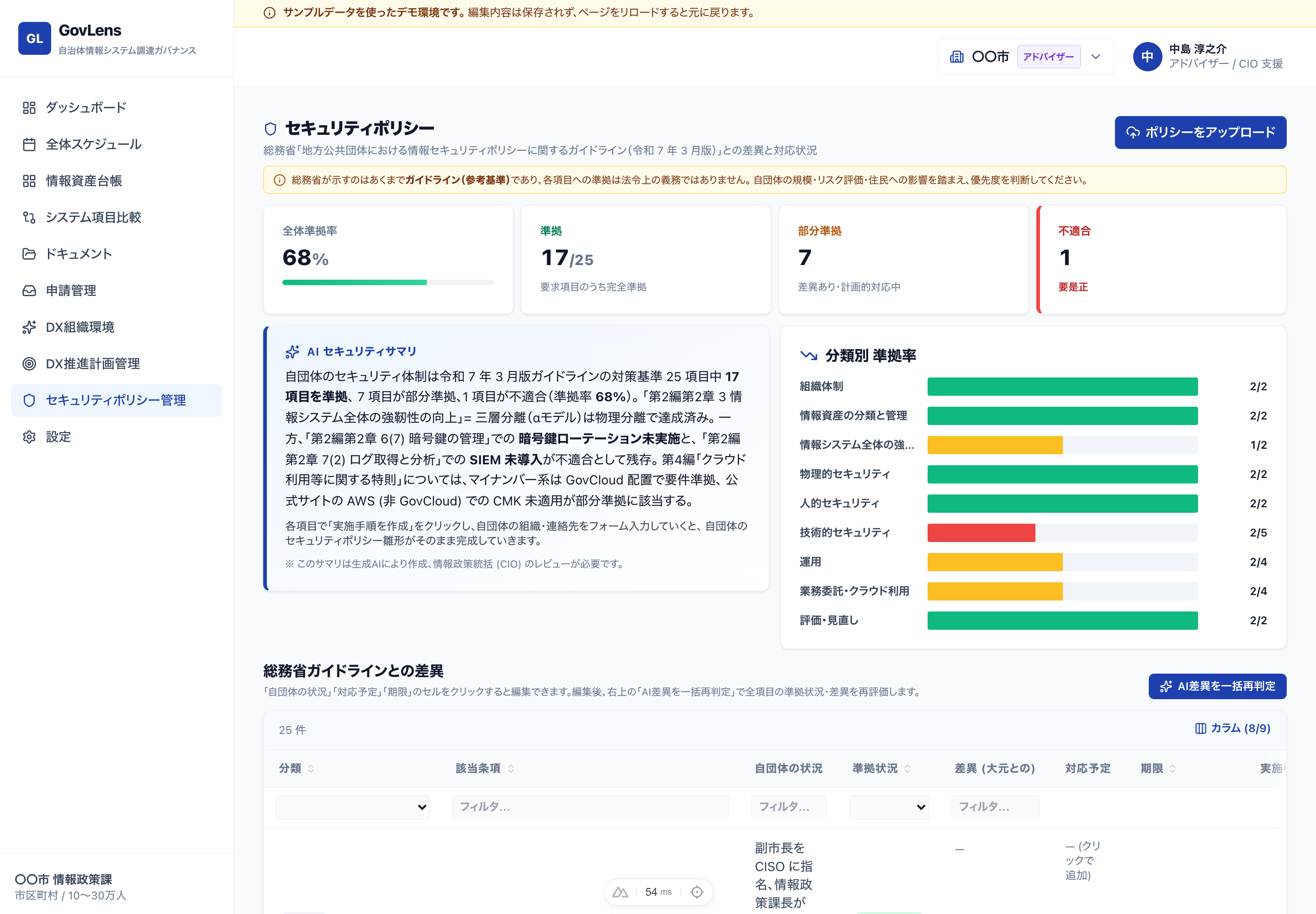Click the sparkle icon of AI セキュリティサマリ
Viewport: 1316px width, 914px height.
(292, 351)
